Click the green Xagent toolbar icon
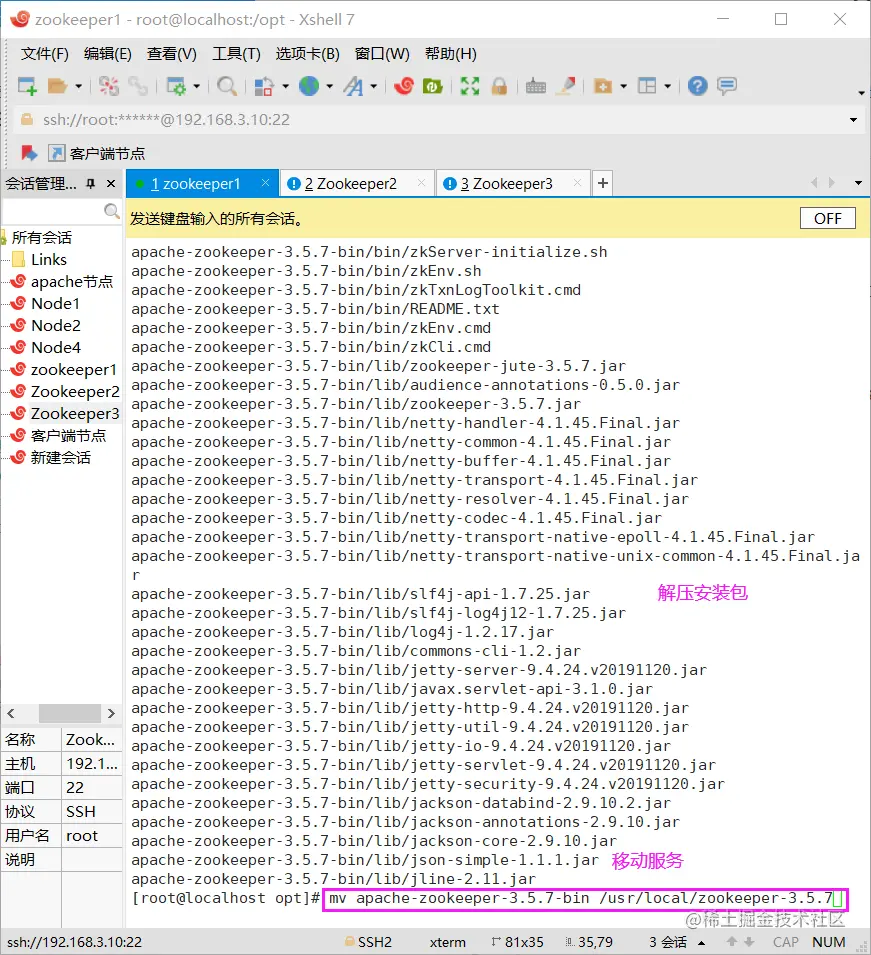Image resolution: width=871 pixels, height=955 pixels. (432, 86)
